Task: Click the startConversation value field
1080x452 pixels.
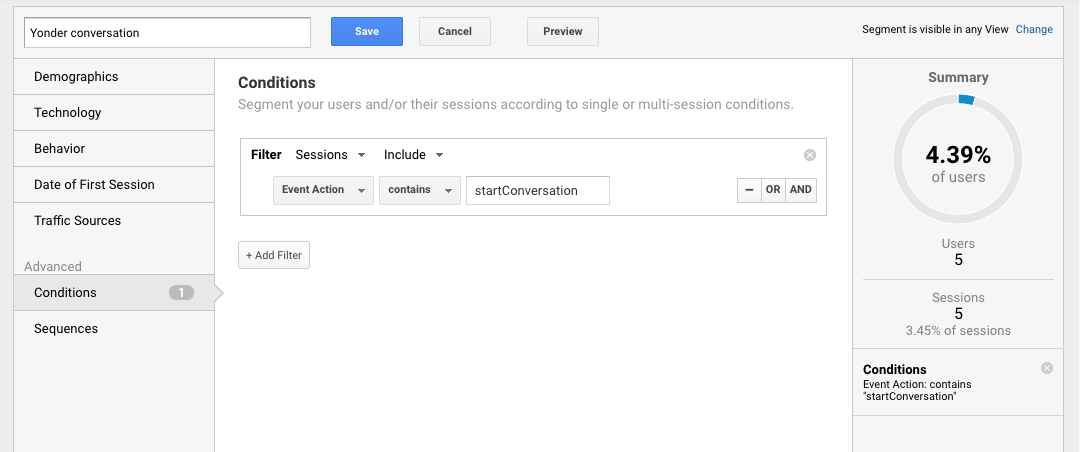Action: coord(538,190)
